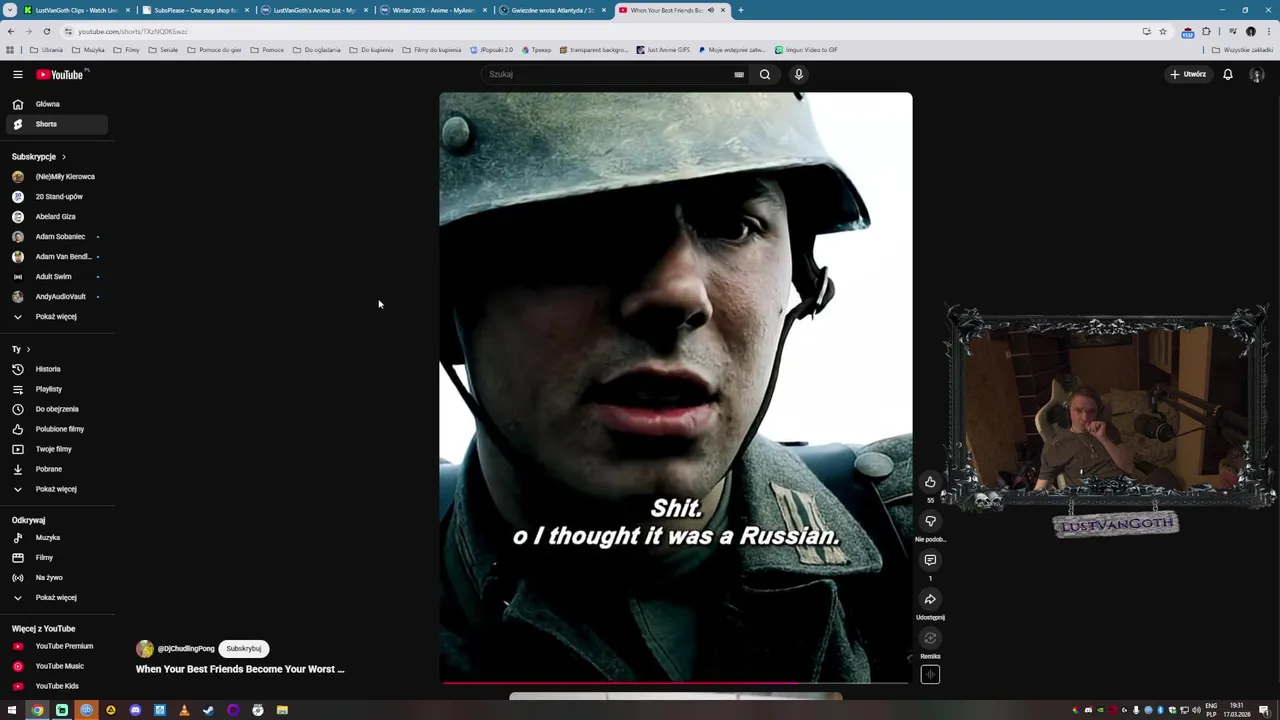Remix this Short

tap(930, 638)
